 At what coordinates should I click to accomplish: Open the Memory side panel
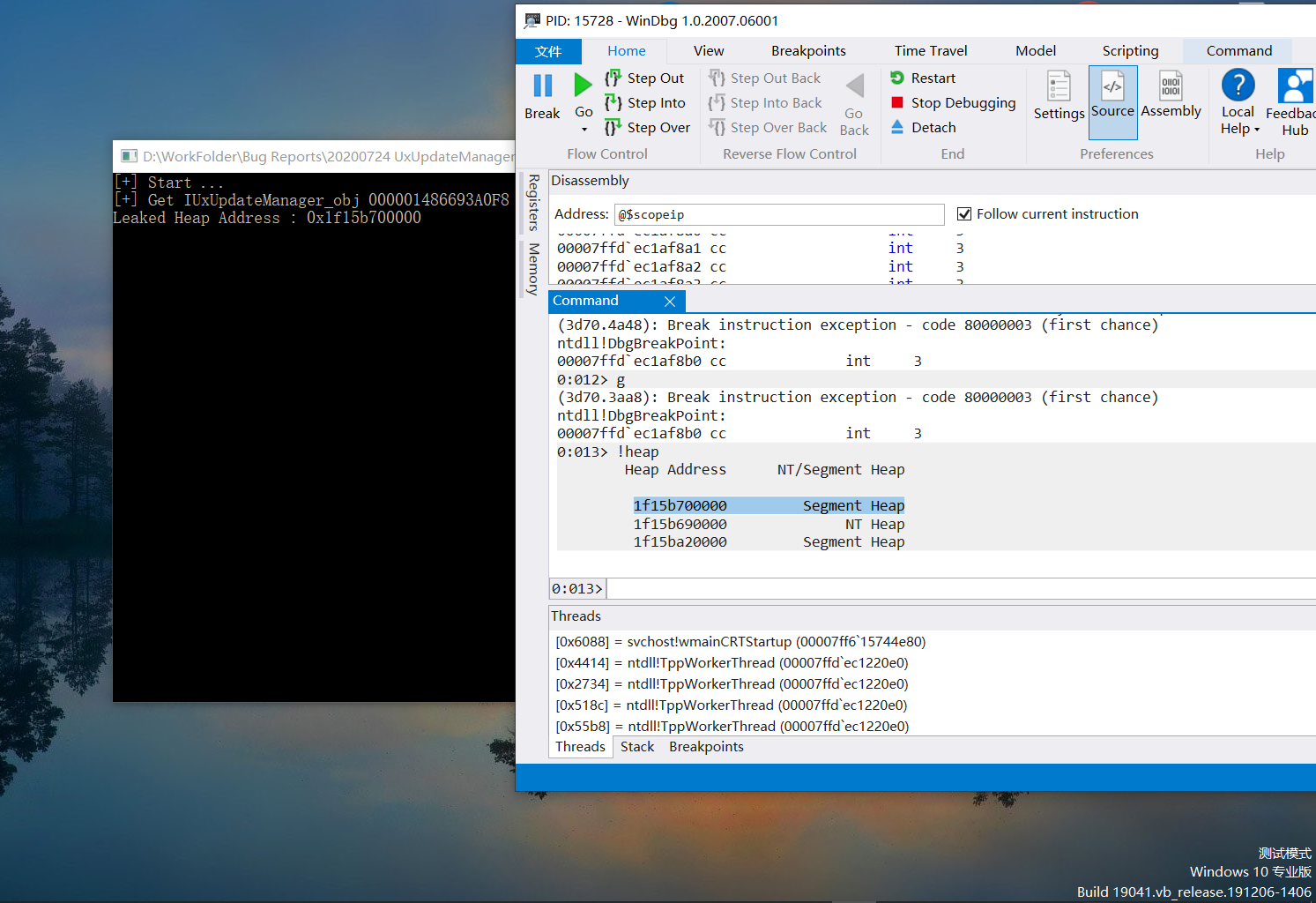click(x=533, y=269)
